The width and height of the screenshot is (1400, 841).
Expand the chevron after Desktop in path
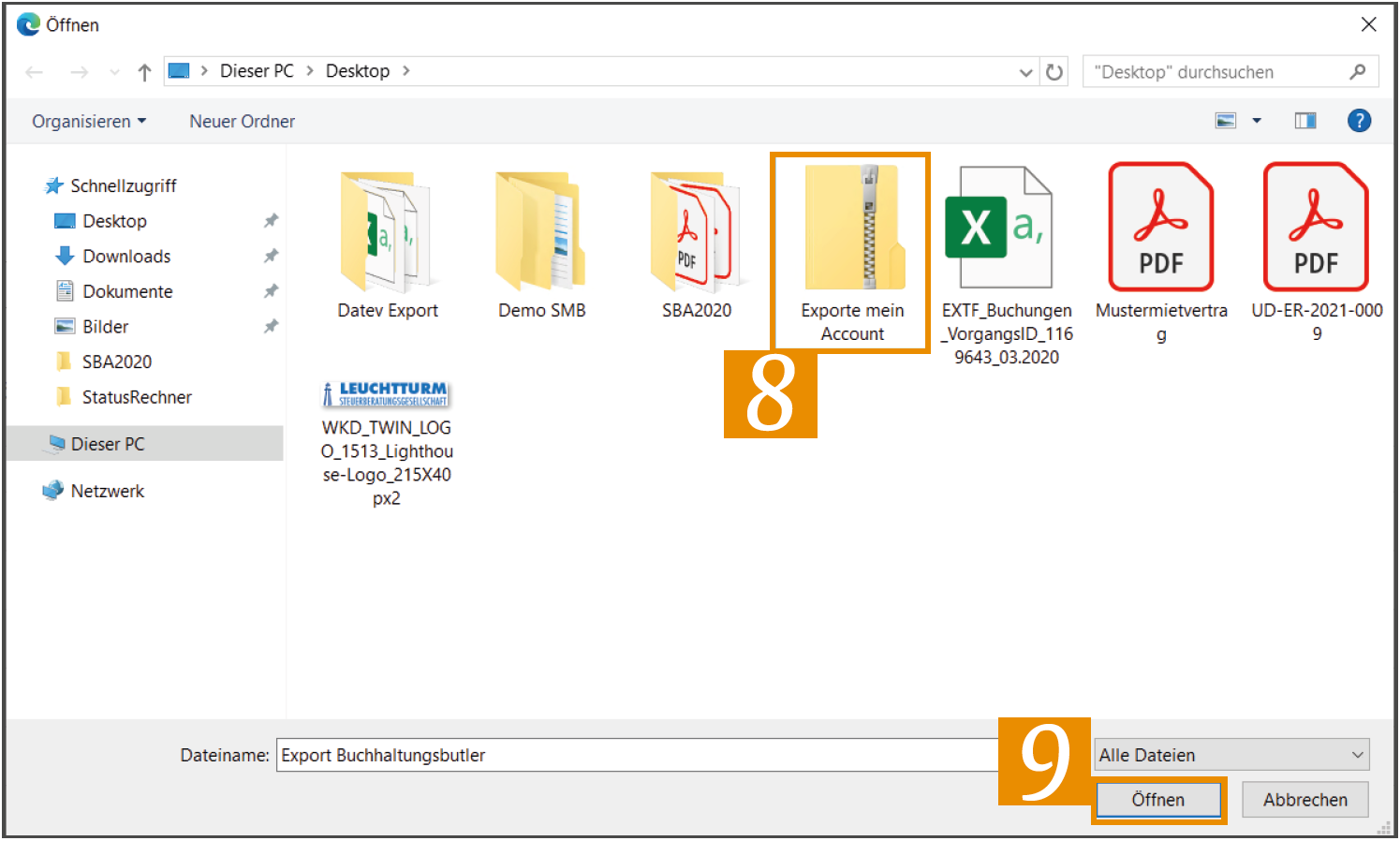[x=405, y=71]
